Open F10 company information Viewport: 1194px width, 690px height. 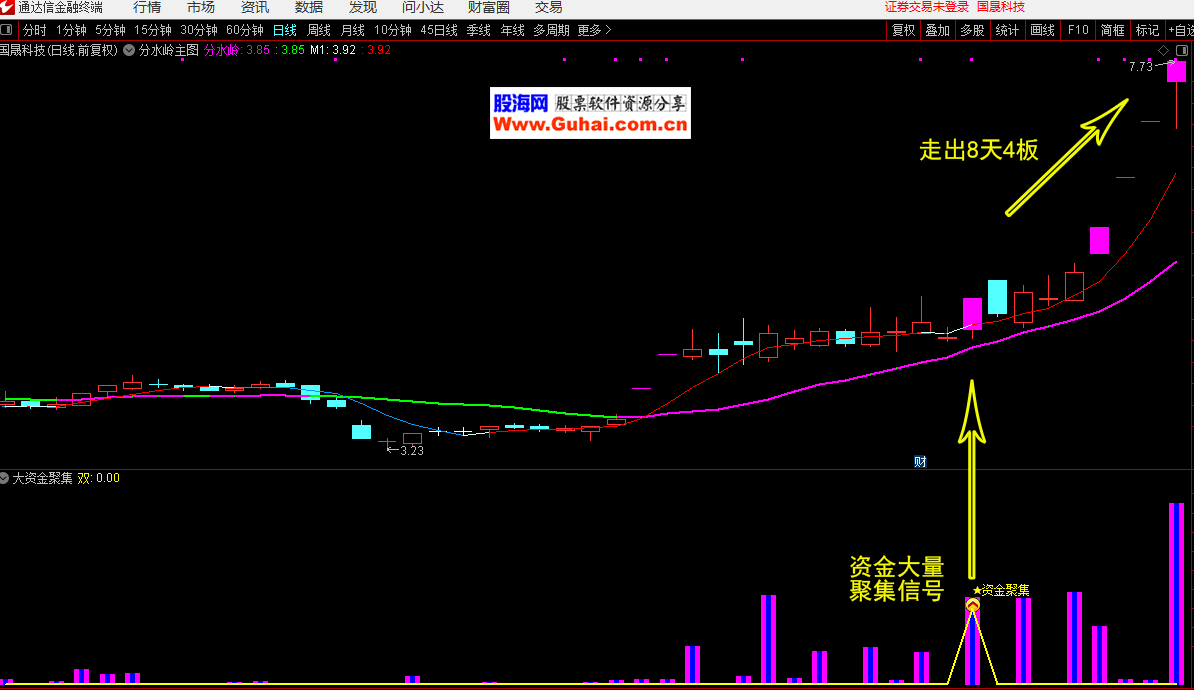1078,30
